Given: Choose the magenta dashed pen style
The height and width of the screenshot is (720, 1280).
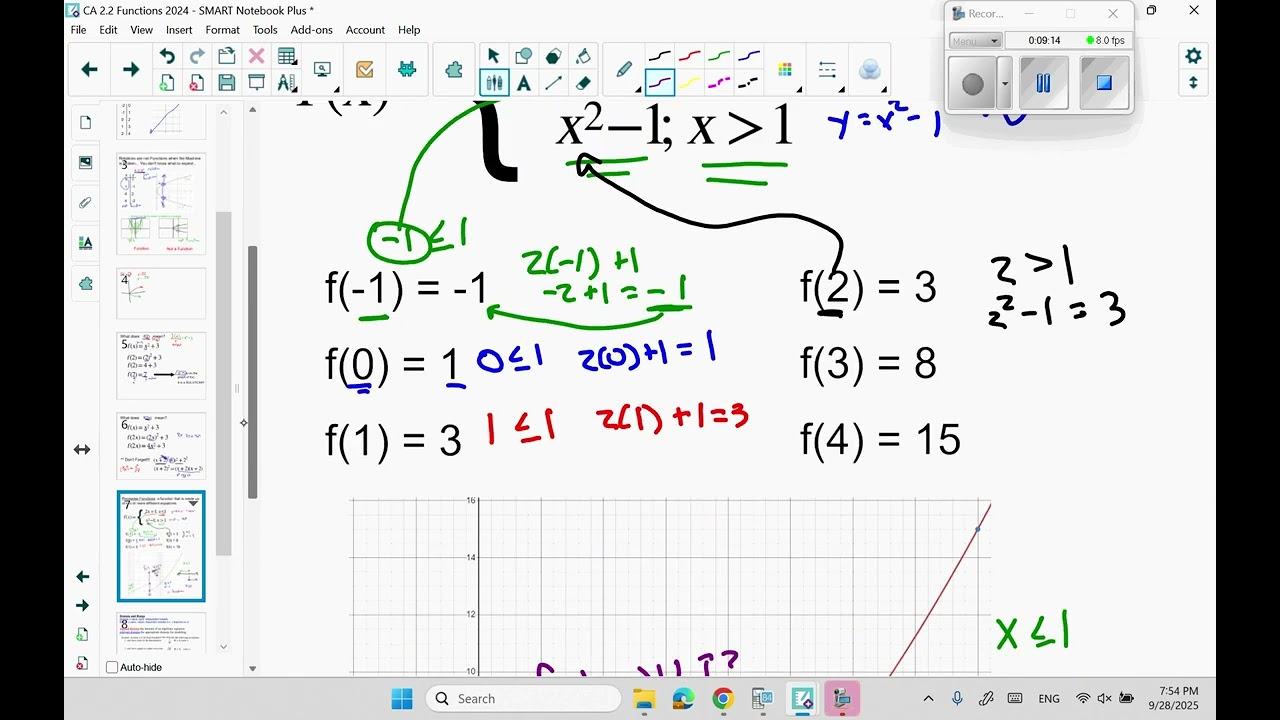Looking at the screenshot, I should pos(719,83).
